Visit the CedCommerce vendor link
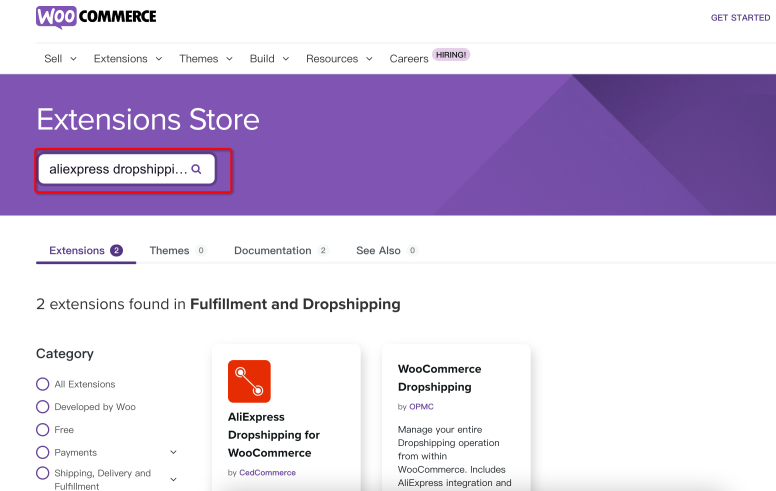776x491 pixels. (x=267, y=473)
